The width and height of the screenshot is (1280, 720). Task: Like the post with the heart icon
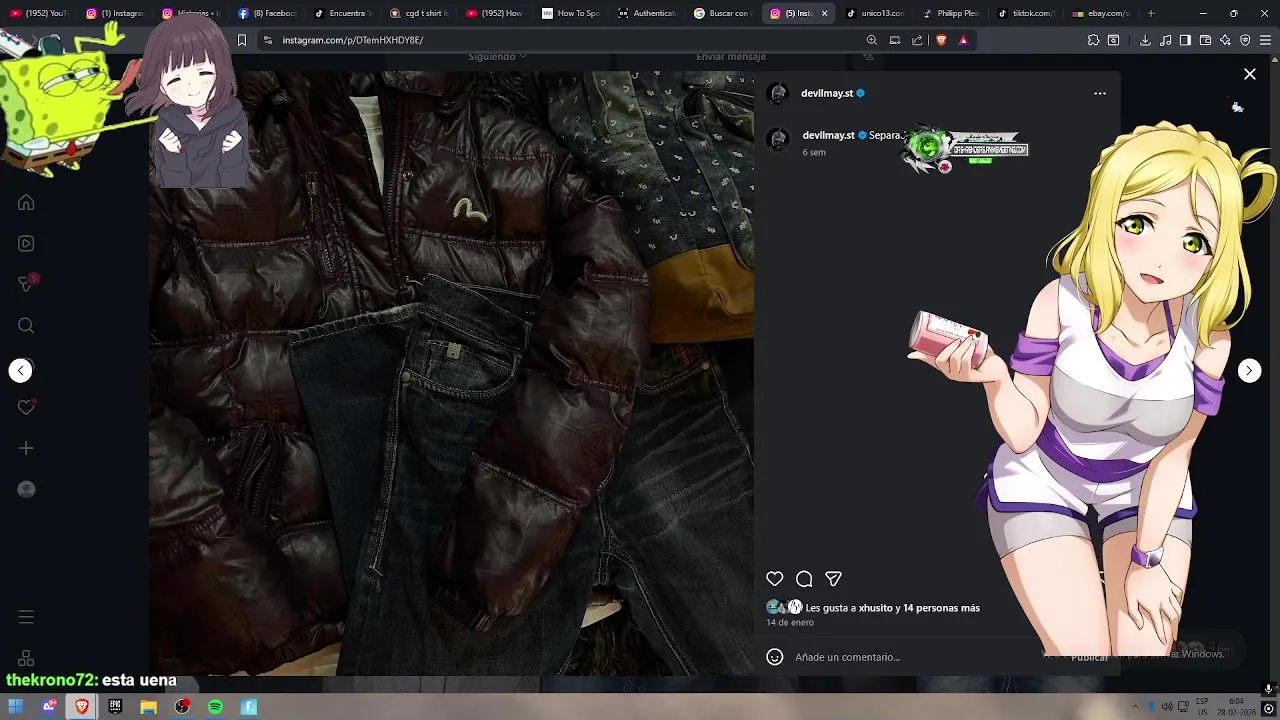tap(774, 579)
